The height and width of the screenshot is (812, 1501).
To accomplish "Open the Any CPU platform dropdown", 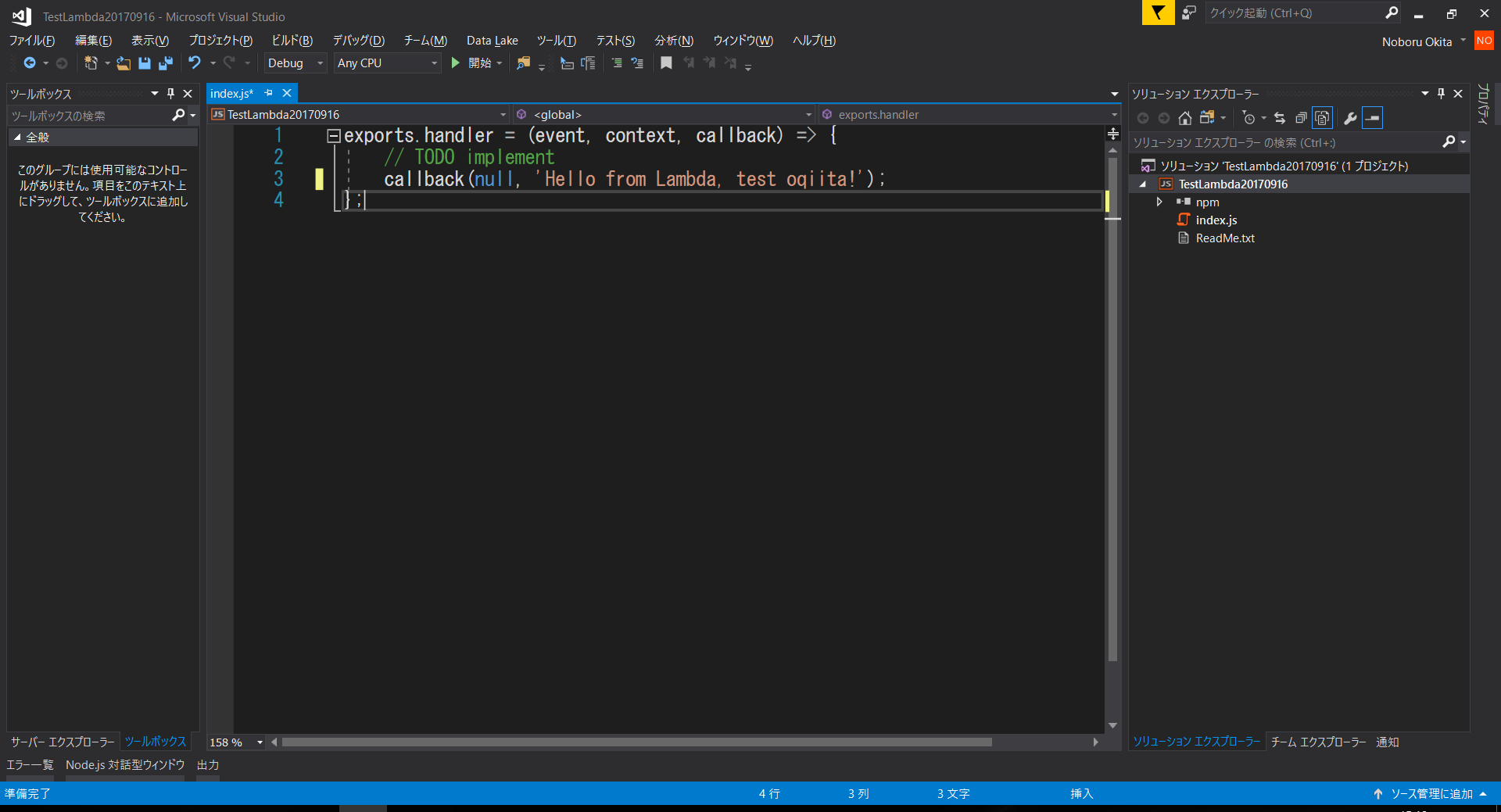I will point(388,63).
